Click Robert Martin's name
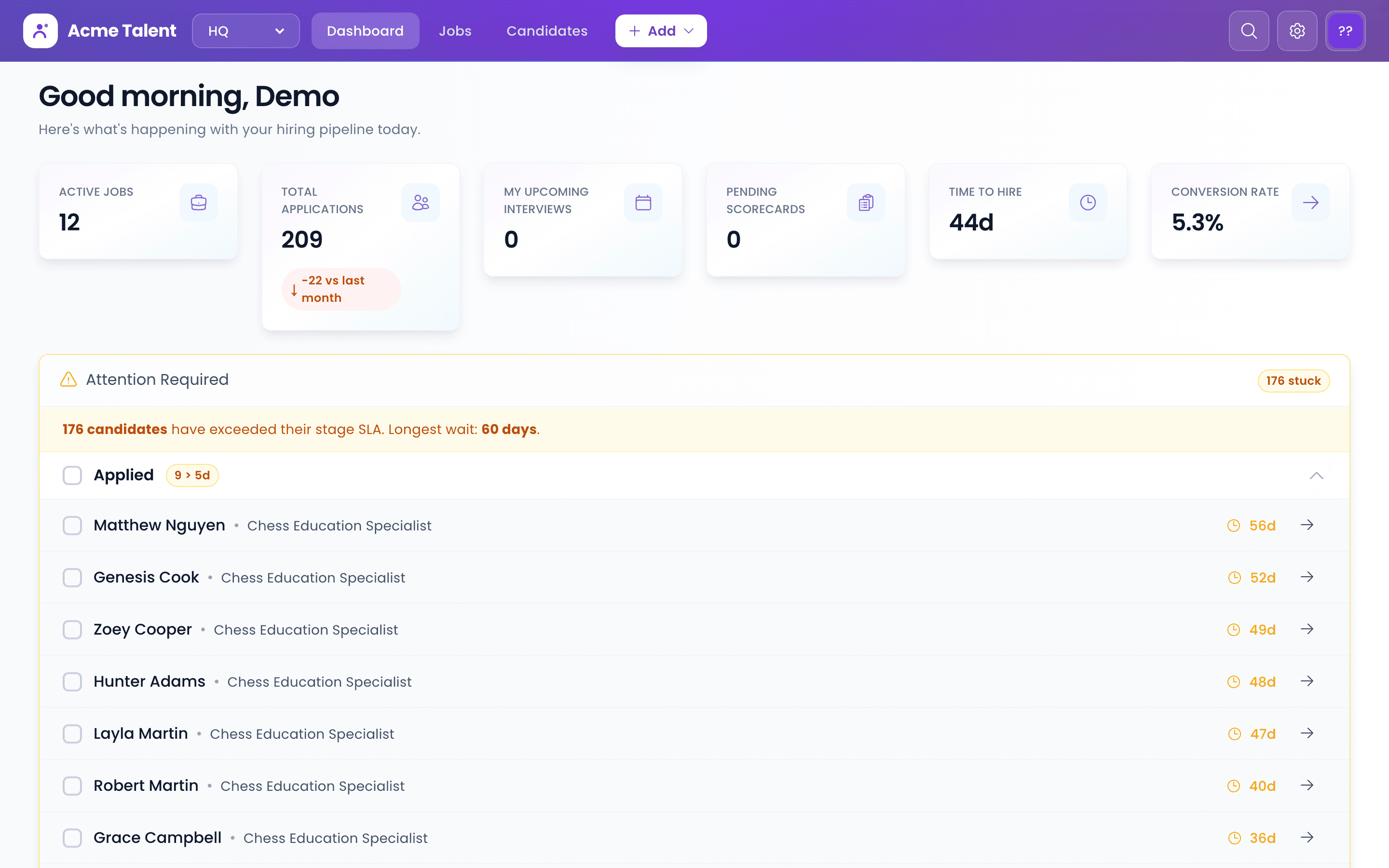The image size is (1389, 868). [146, 786]
